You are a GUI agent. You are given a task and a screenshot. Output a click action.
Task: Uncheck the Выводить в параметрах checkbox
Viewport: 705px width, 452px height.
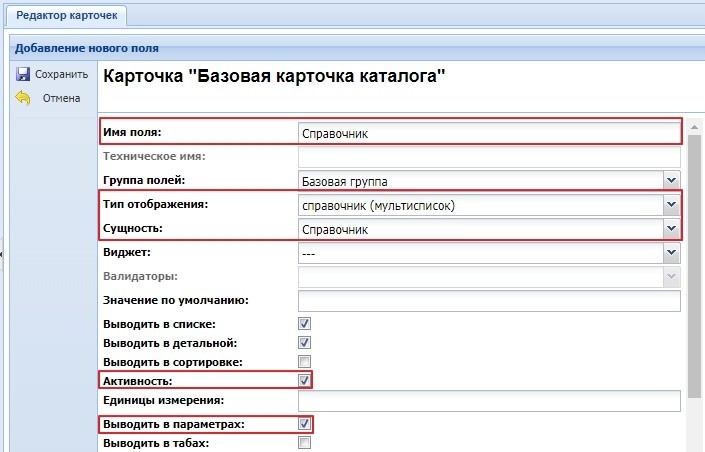point(305,424)
